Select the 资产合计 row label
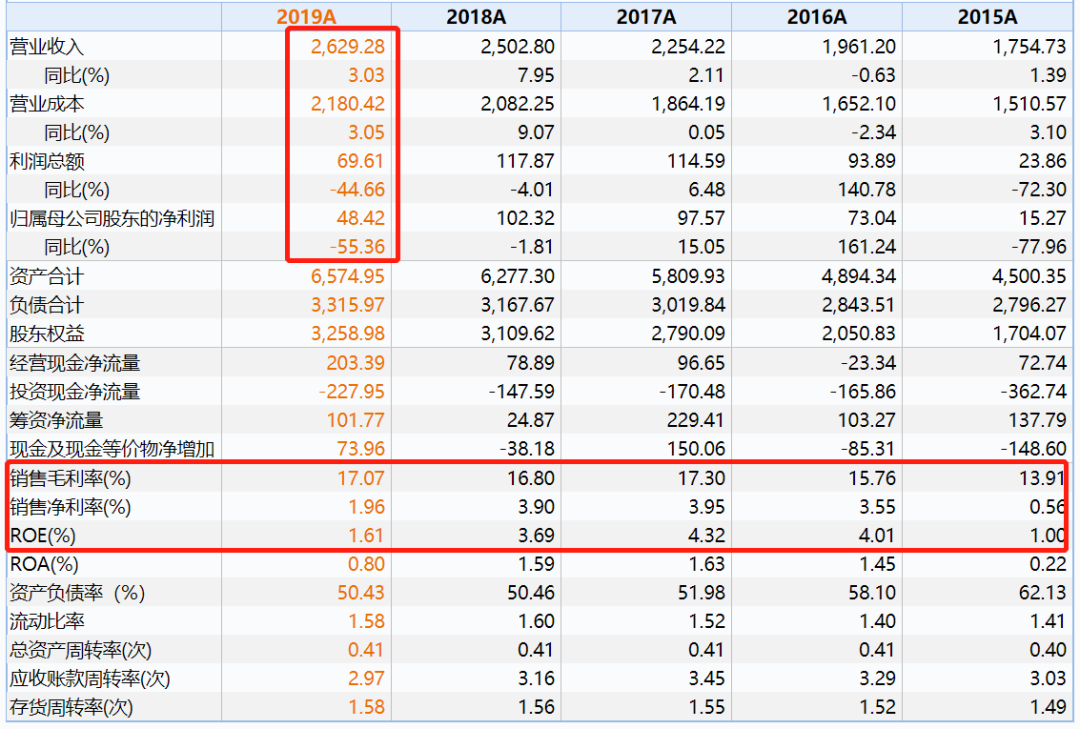The height and width of the screenshot is (729, 1080). click(x=47, y=276)
